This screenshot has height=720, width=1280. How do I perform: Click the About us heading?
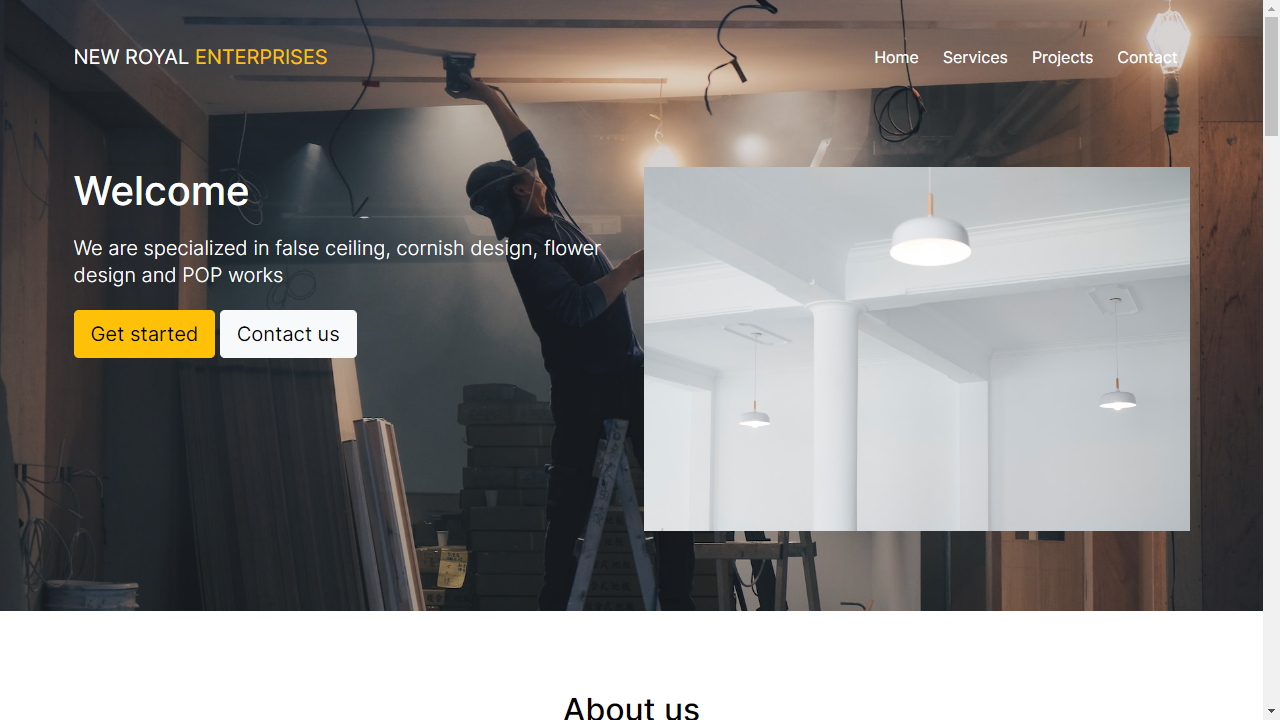click(x=632, y=708)
